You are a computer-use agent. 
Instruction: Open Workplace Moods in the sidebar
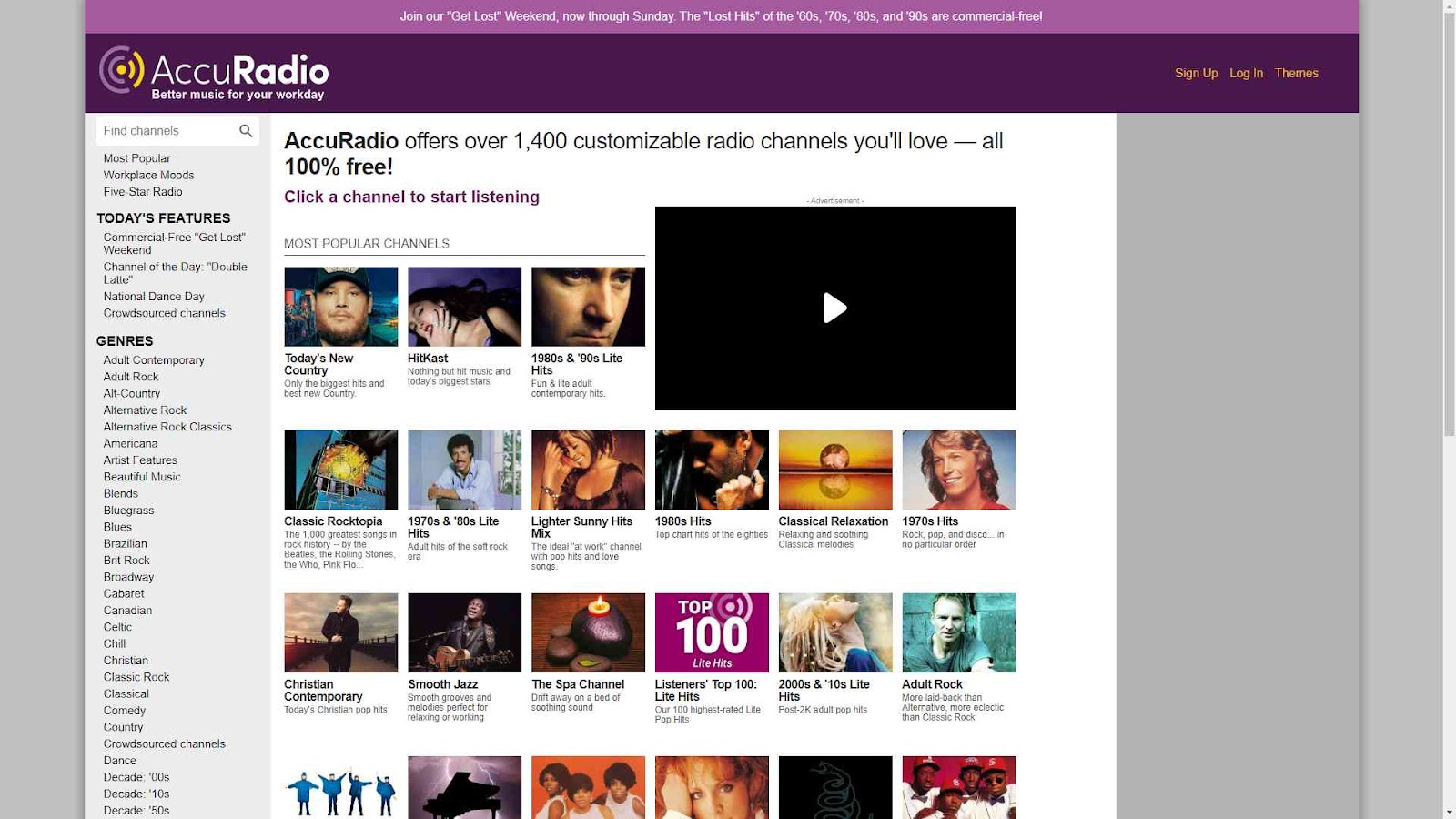148,175
